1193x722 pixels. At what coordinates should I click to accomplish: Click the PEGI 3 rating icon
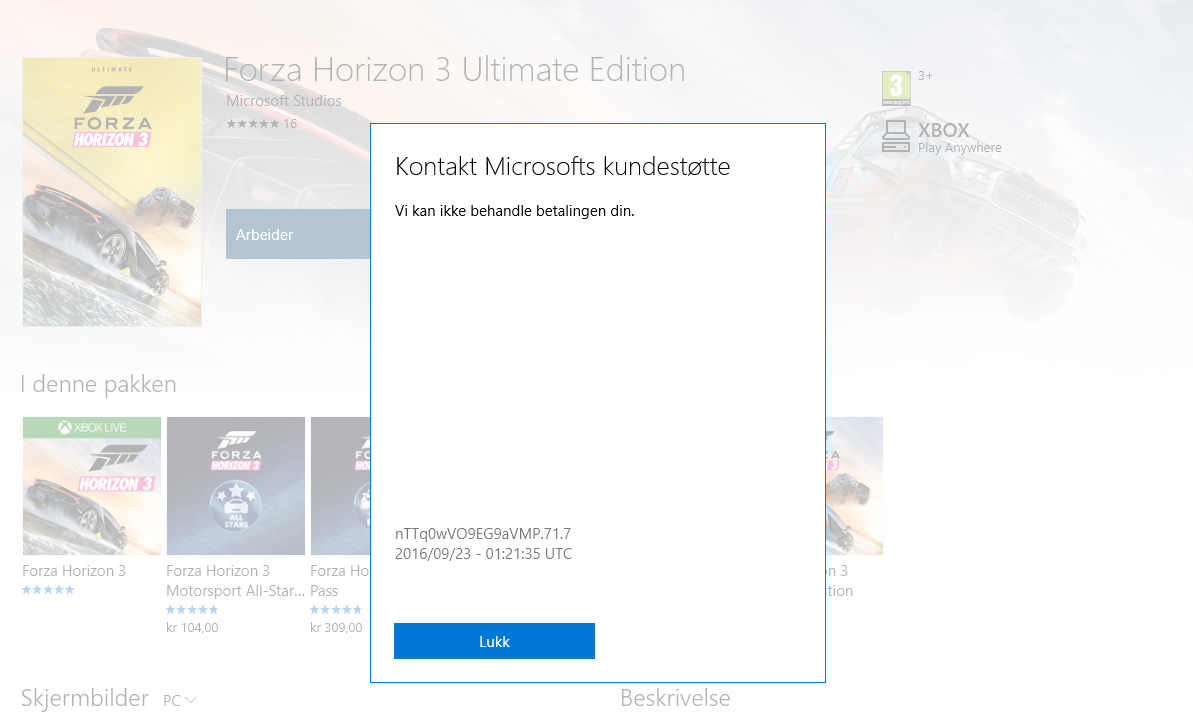[896, 87]
